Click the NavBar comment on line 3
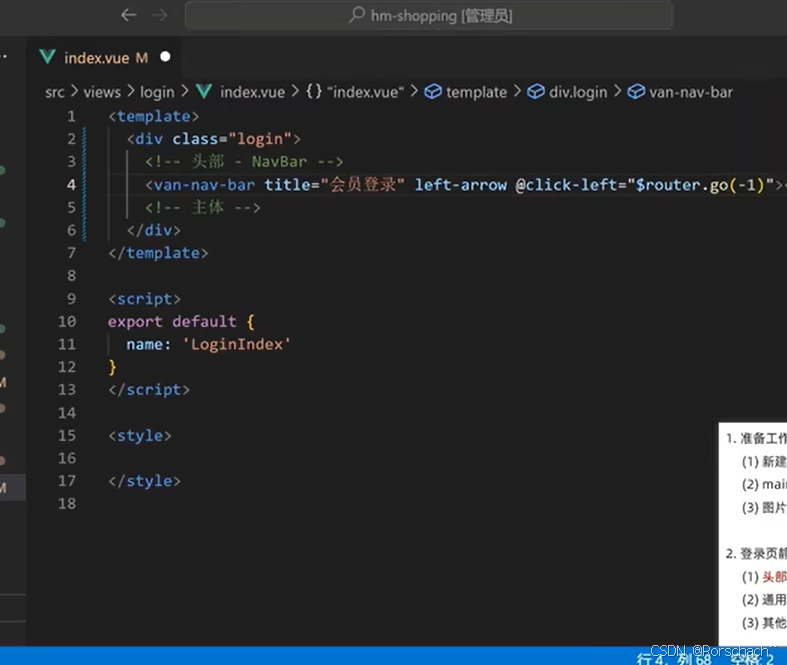 pyautogui.click(x=244, y=162)
